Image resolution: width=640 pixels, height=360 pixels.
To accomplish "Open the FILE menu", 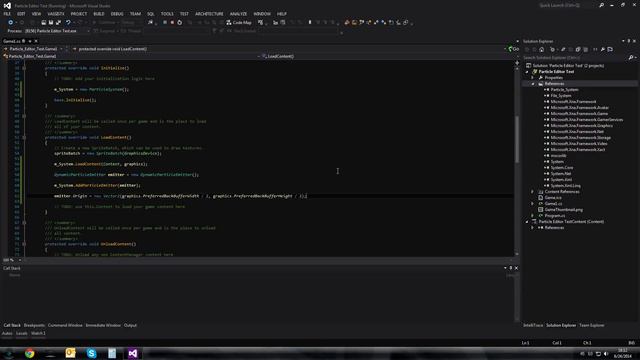I will tap(7, 14).
